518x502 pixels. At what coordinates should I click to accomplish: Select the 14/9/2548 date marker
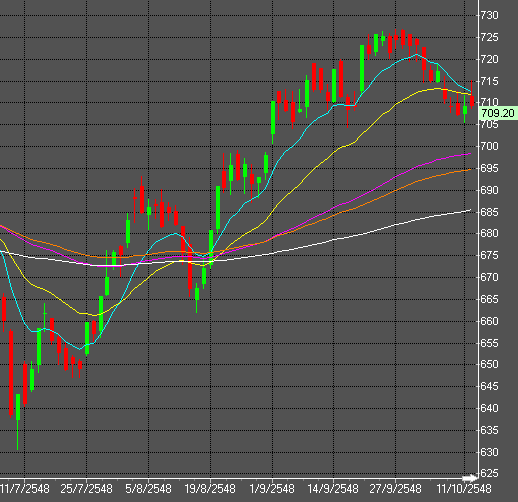pyautogui.click(x=333, y=489)
